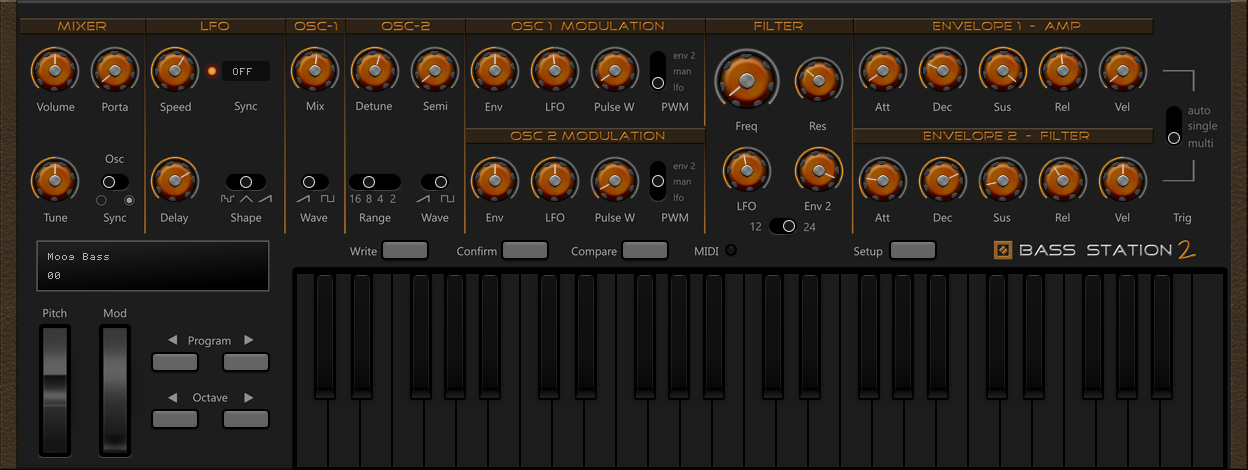Screen dimensions: 1248x470
Task: Click the LFO Speed knob
Action: pos(174,70)
